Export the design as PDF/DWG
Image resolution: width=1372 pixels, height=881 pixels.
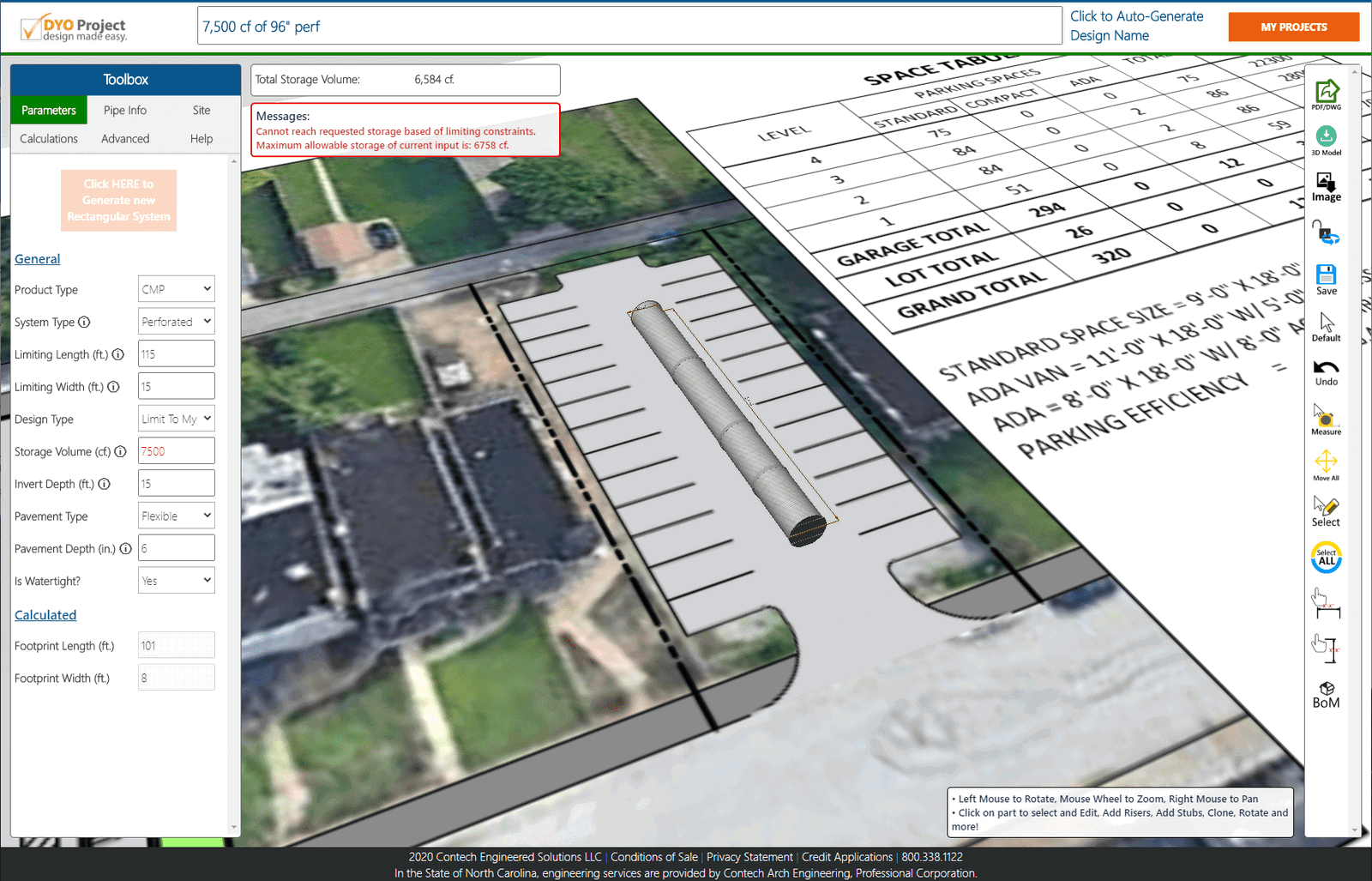[1326, 93]
